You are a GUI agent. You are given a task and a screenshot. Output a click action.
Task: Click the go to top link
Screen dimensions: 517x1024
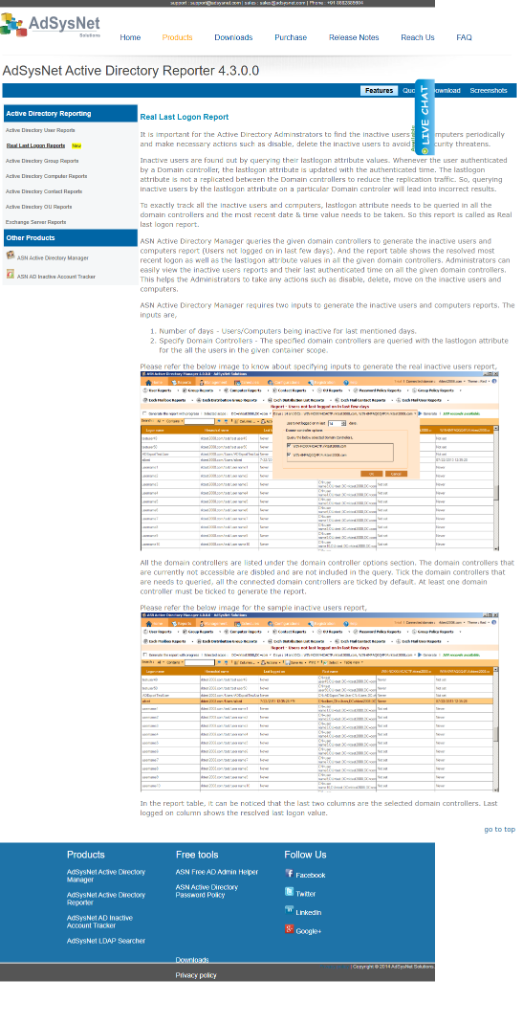tap(499, 829)
